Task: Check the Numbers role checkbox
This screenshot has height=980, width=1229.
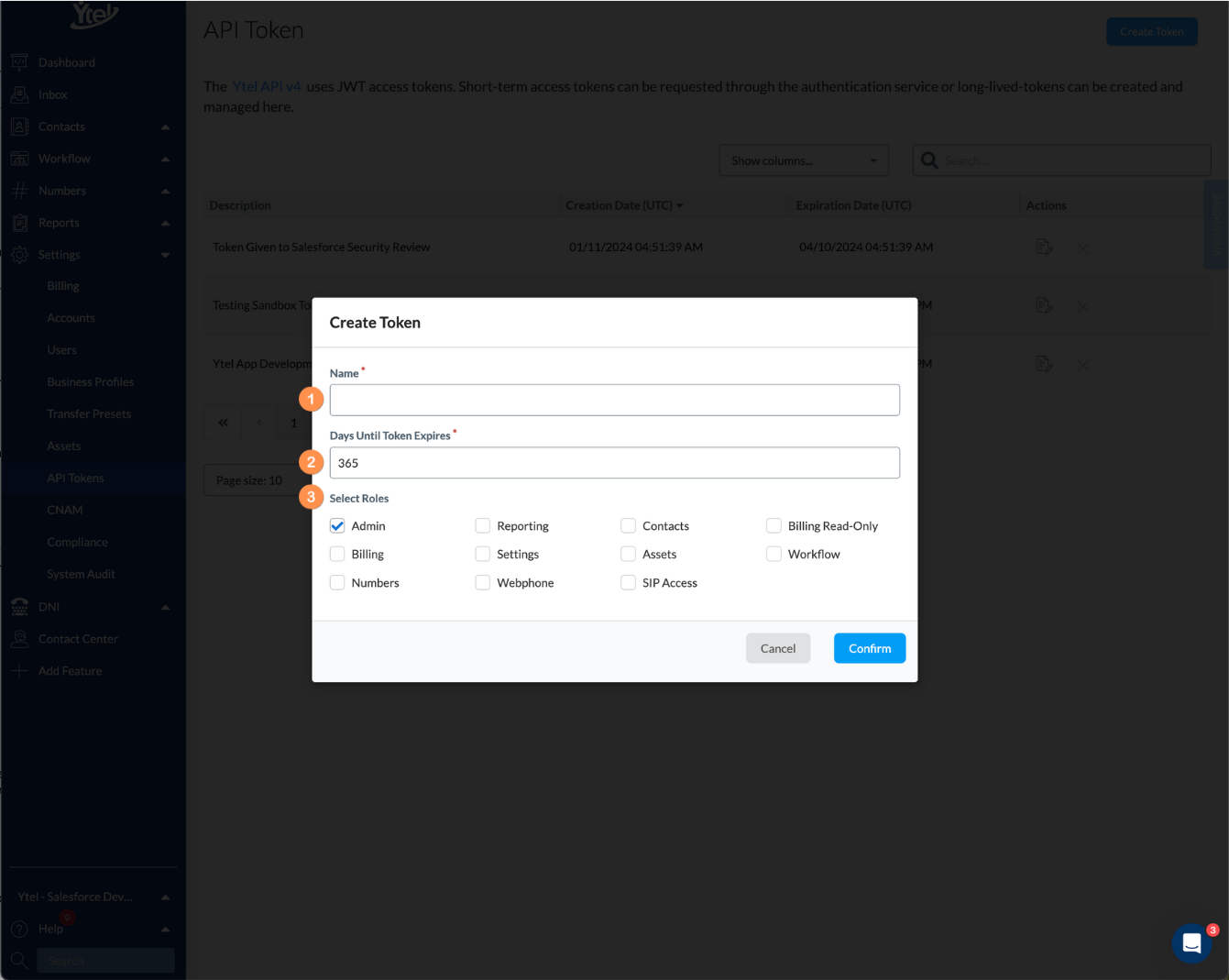Action: point(337,582)
